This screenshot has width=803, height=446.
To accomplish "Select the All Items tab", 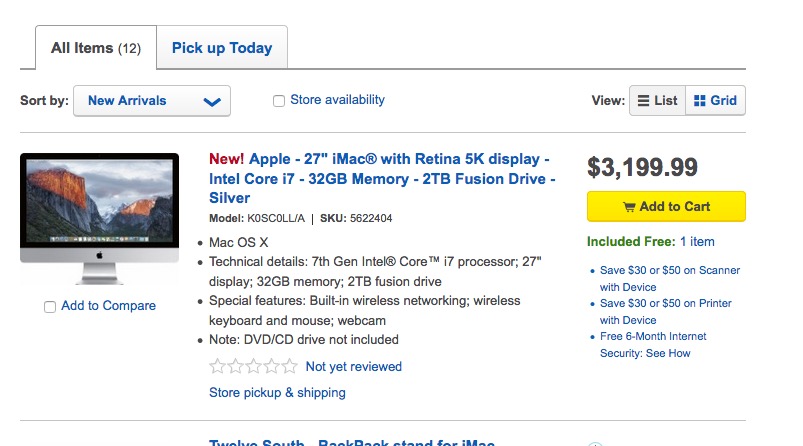I will coord(96,48).
